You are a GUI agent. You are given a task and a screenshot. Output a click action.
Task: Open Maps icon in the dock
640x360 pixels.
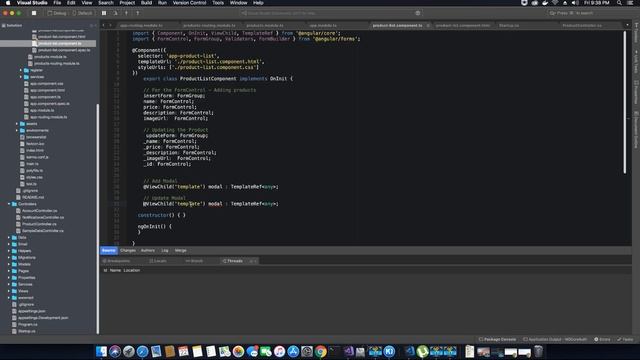pos(224,351)
